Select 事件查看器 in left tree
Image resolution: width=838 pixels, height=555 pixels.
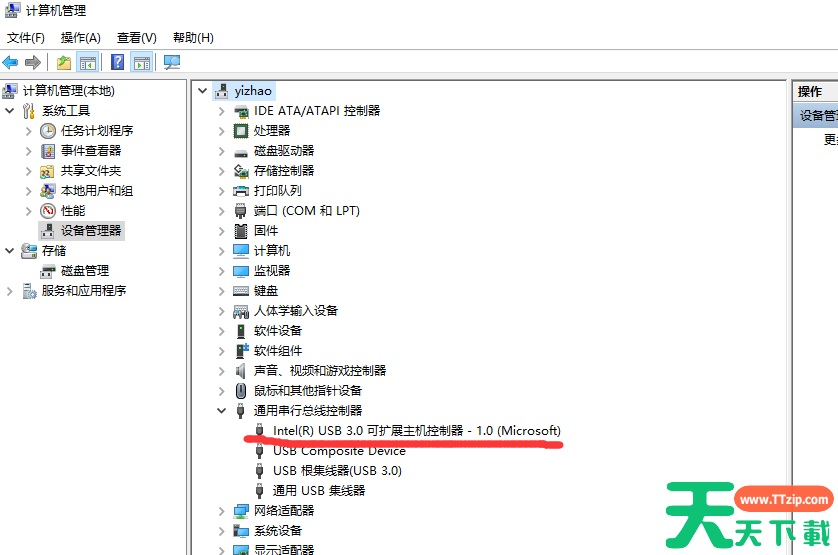91,151
